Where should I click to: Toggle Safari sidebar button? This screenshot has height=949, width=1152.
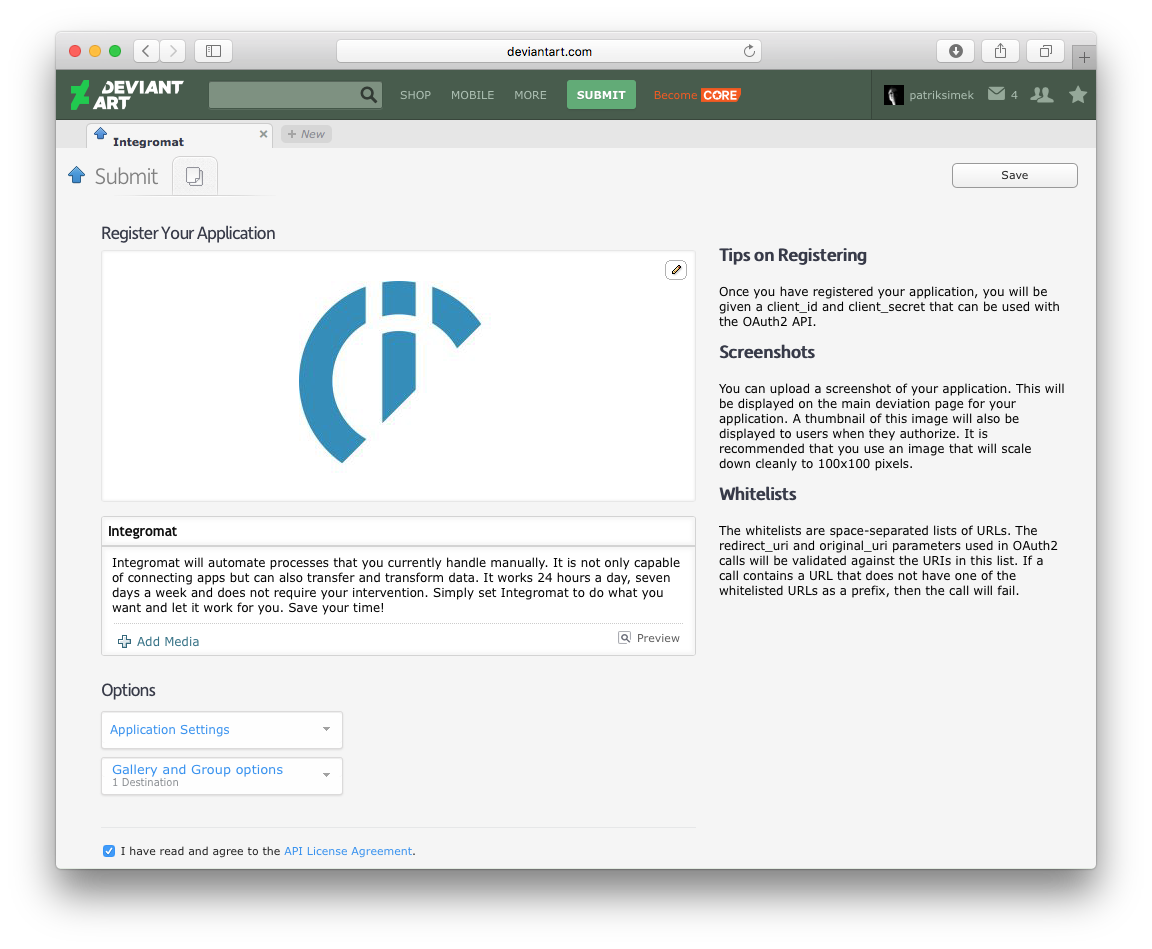(x=213, y=51)
